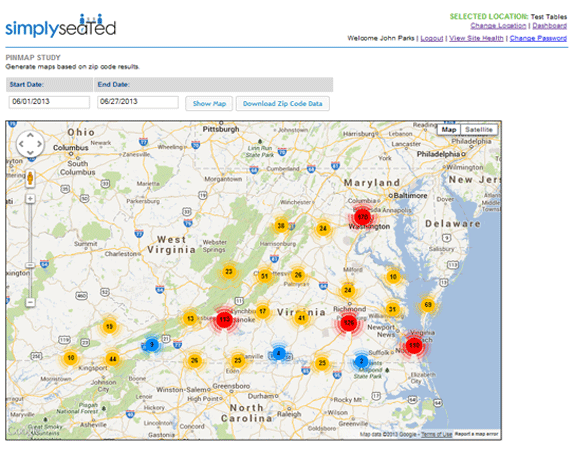Click the Show Map button
The width and height of the screenshot is (573, 449).
pos(209,103)
